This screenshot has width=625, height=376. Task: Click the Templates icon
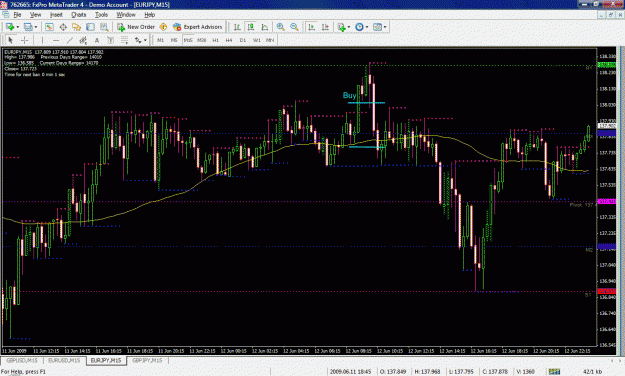[377, 27]
